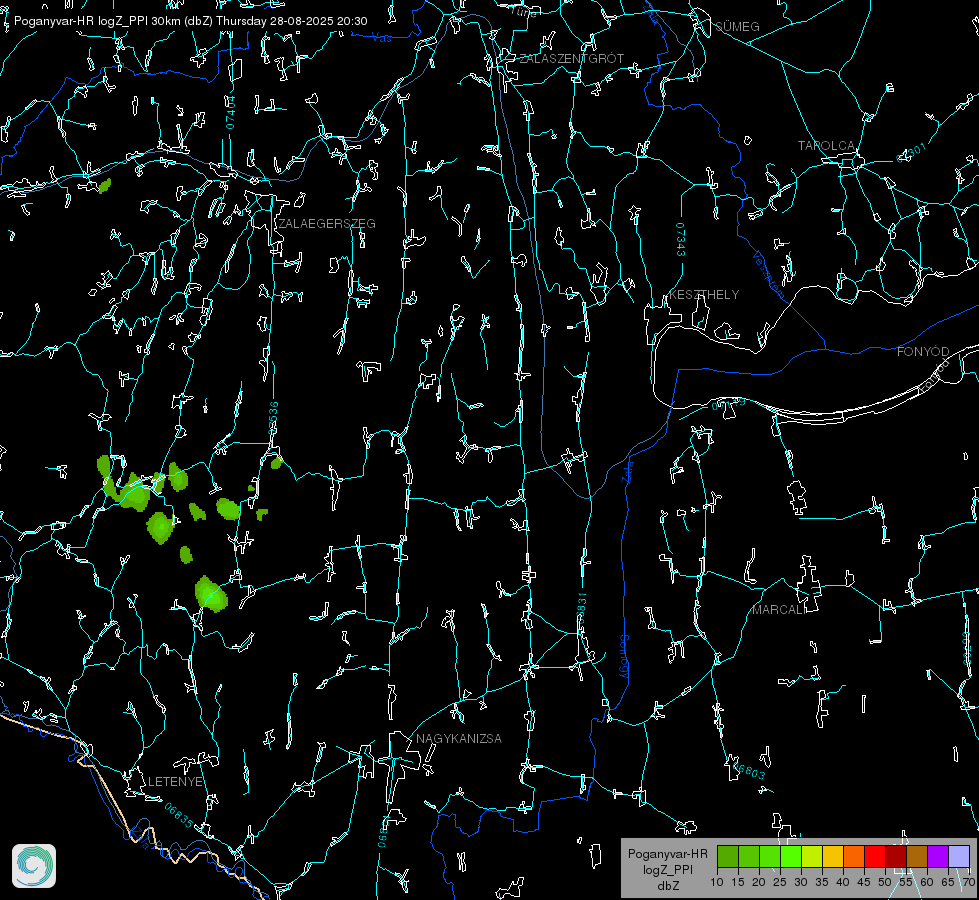The image size is (979, 900).
Task: Click the ZALAEGERSZEG city label
Action: 327,224
